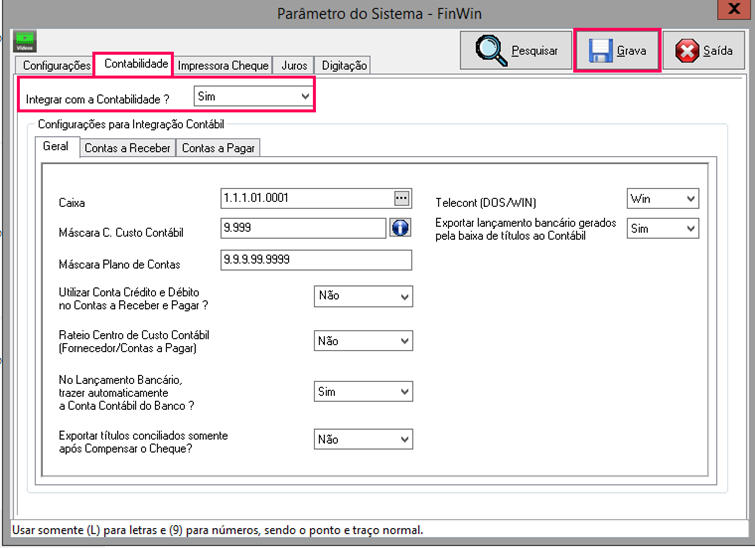The height and width of the screenshot is (548, 755).
Task: Switch to the Configurações tab
Action: point(56,65)
